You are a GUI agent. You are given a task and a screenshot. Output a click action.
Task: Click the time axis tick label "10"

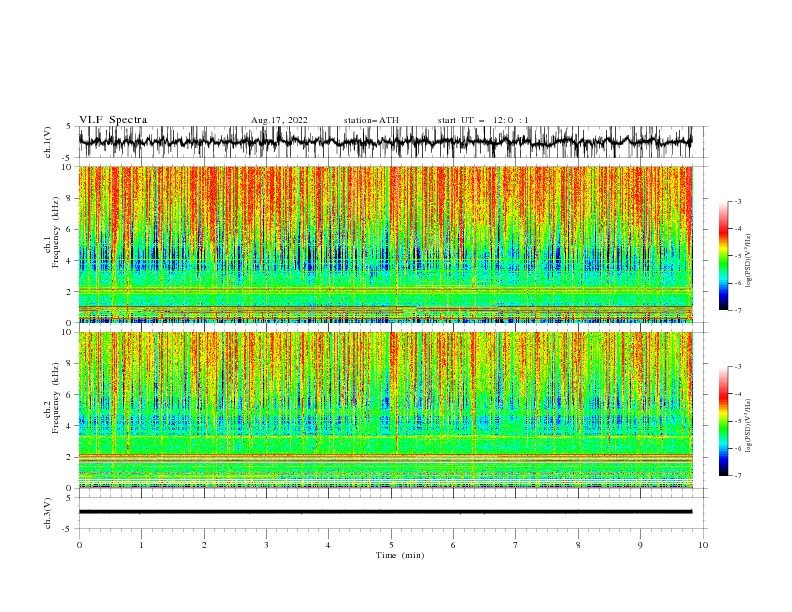(703, 545)
